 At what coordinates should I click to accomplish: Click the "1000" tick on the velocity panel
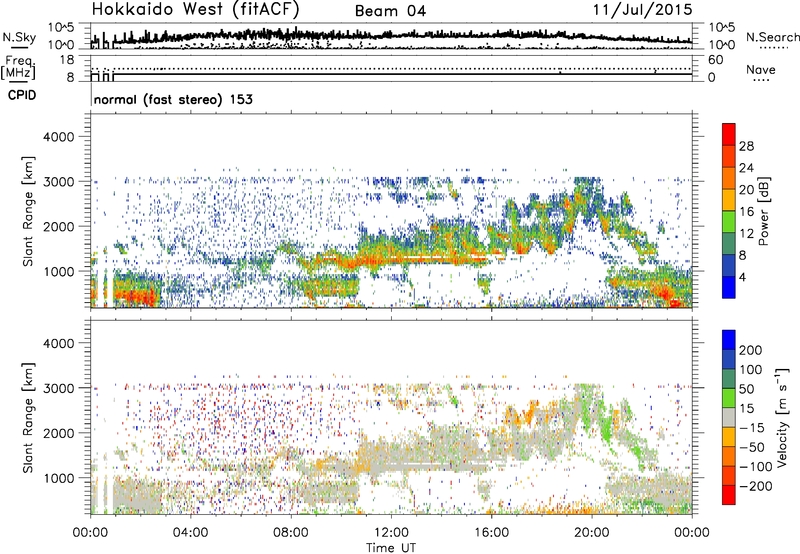click(58, 478)
